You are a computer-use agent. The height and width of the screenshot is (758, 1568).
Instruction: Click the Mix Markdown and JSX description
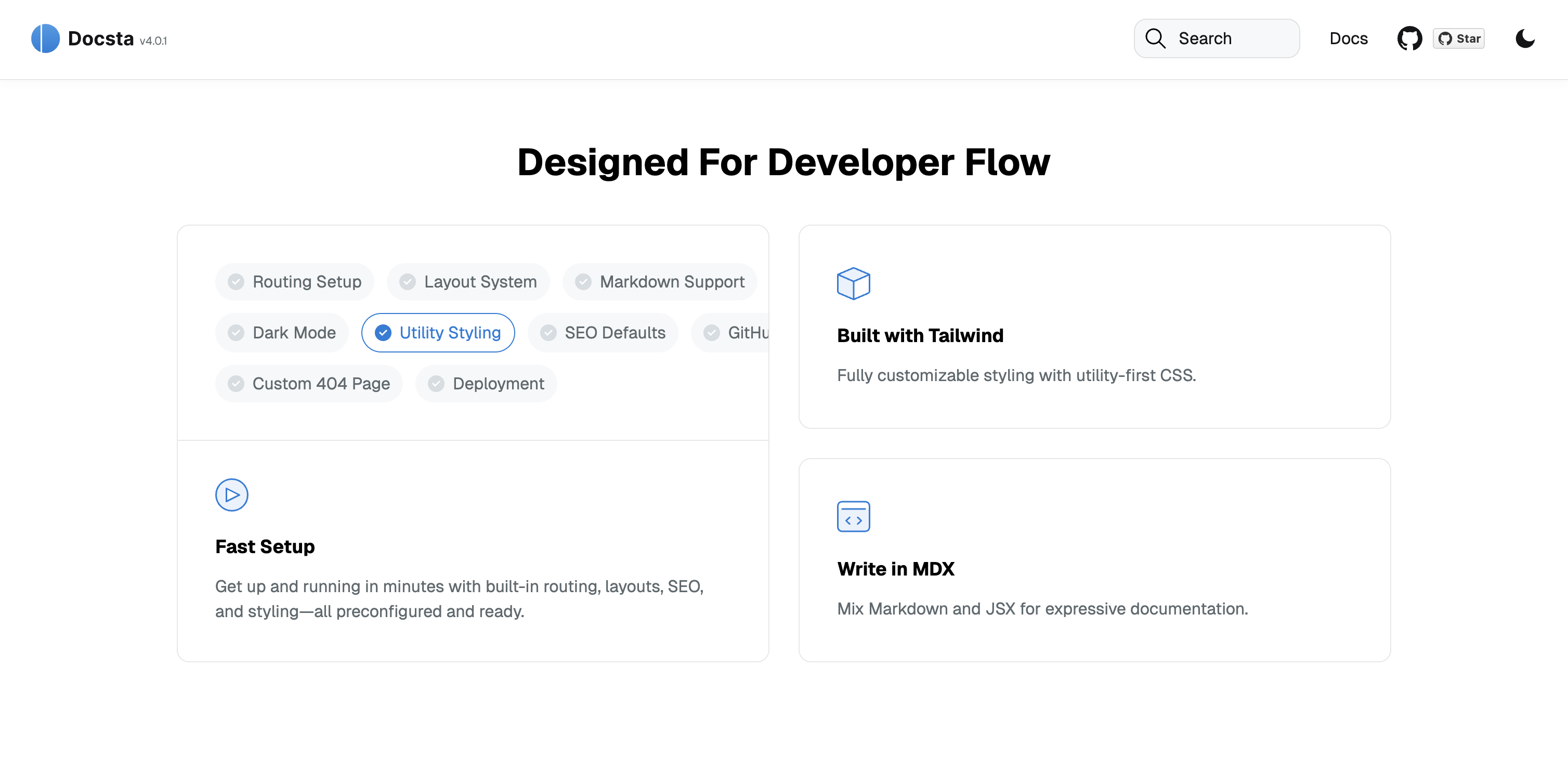click(x=1042, y=609)
